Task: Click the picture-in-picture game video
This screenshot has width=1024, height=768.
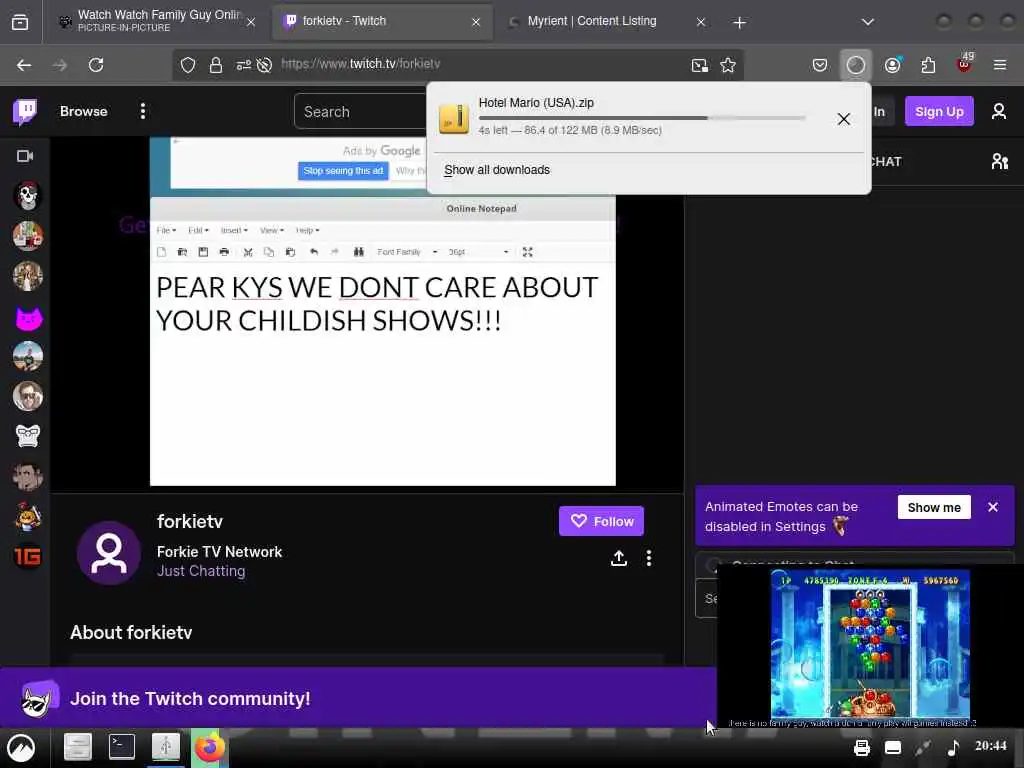Action: click(x=871, y=645)
